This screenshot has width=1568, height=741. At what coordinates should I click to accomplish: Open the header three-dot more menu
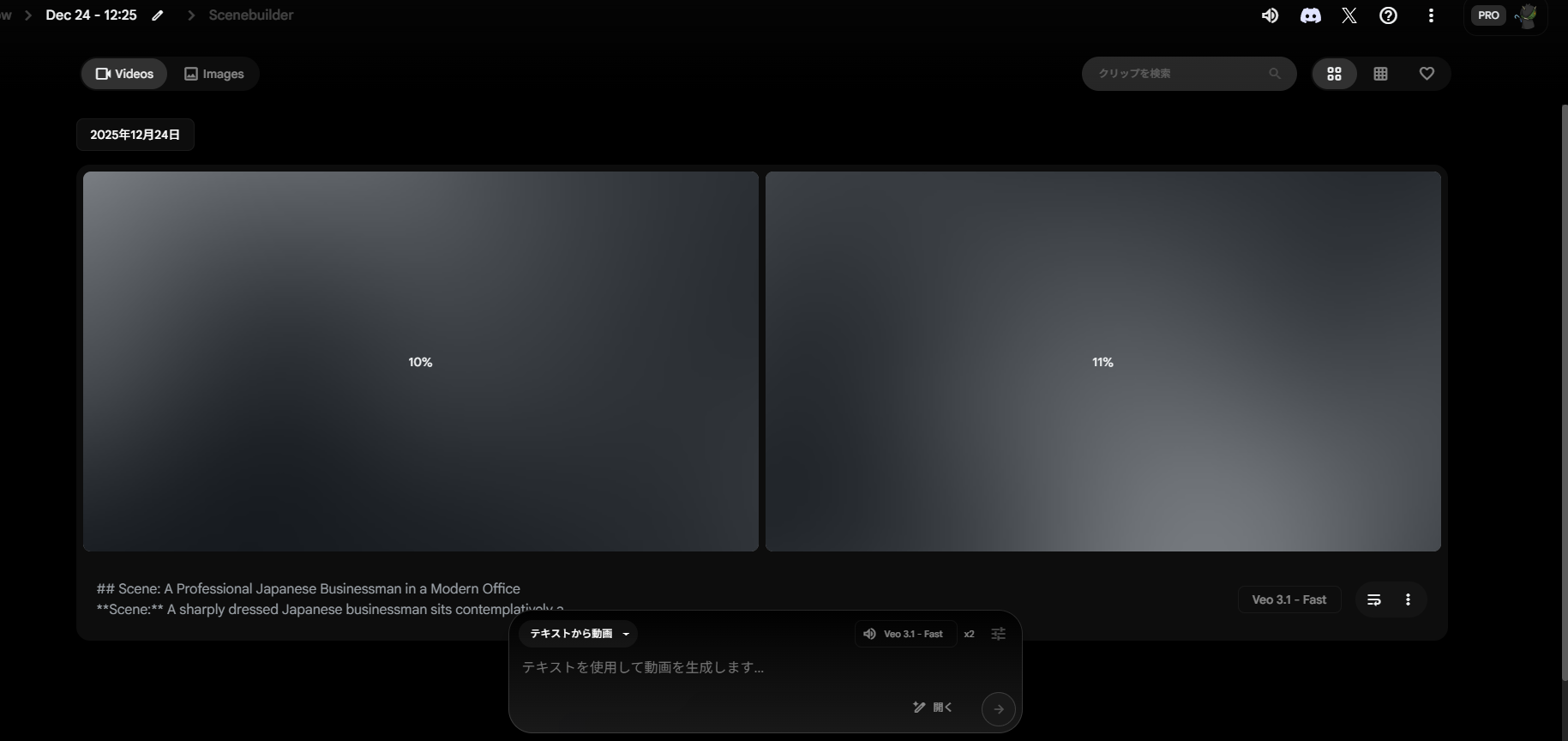click(1431, 15)
